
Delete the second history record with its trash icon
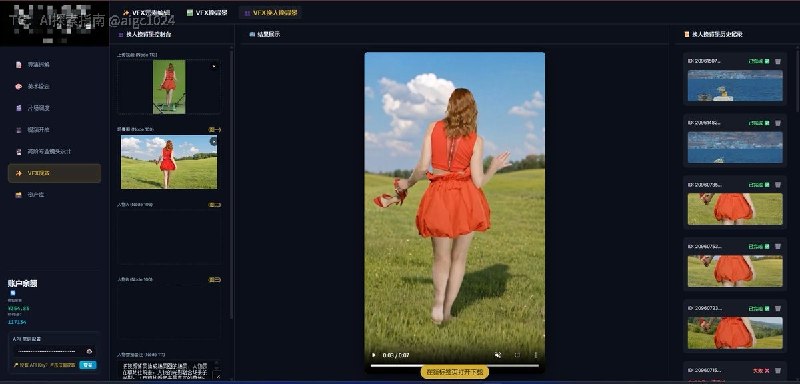pyautogui.click(x=778, y=123)
